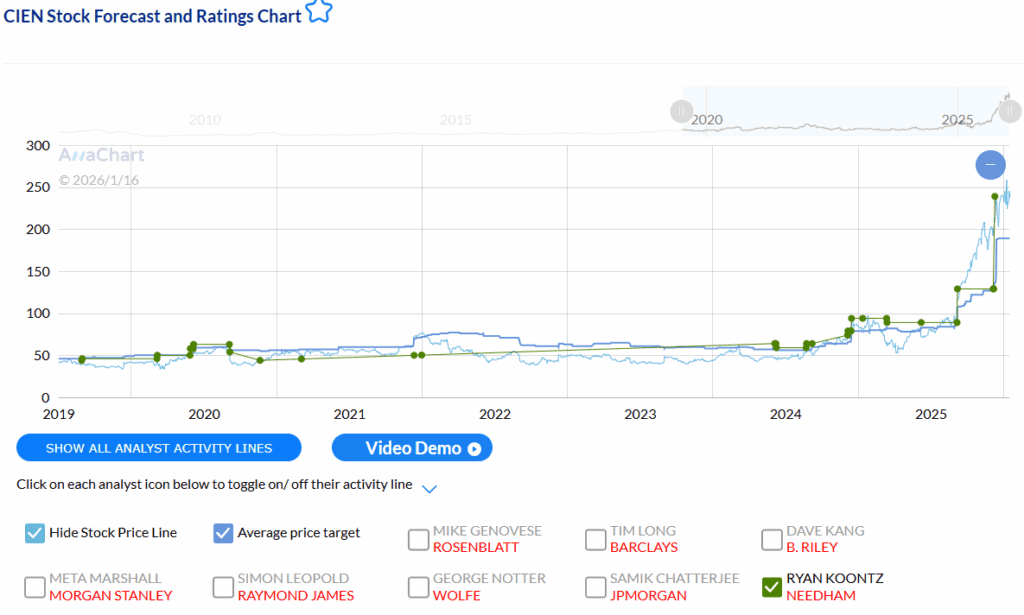Click the highest green price target point
Viewport: 1024px width, 615px height.
point(995,197)
